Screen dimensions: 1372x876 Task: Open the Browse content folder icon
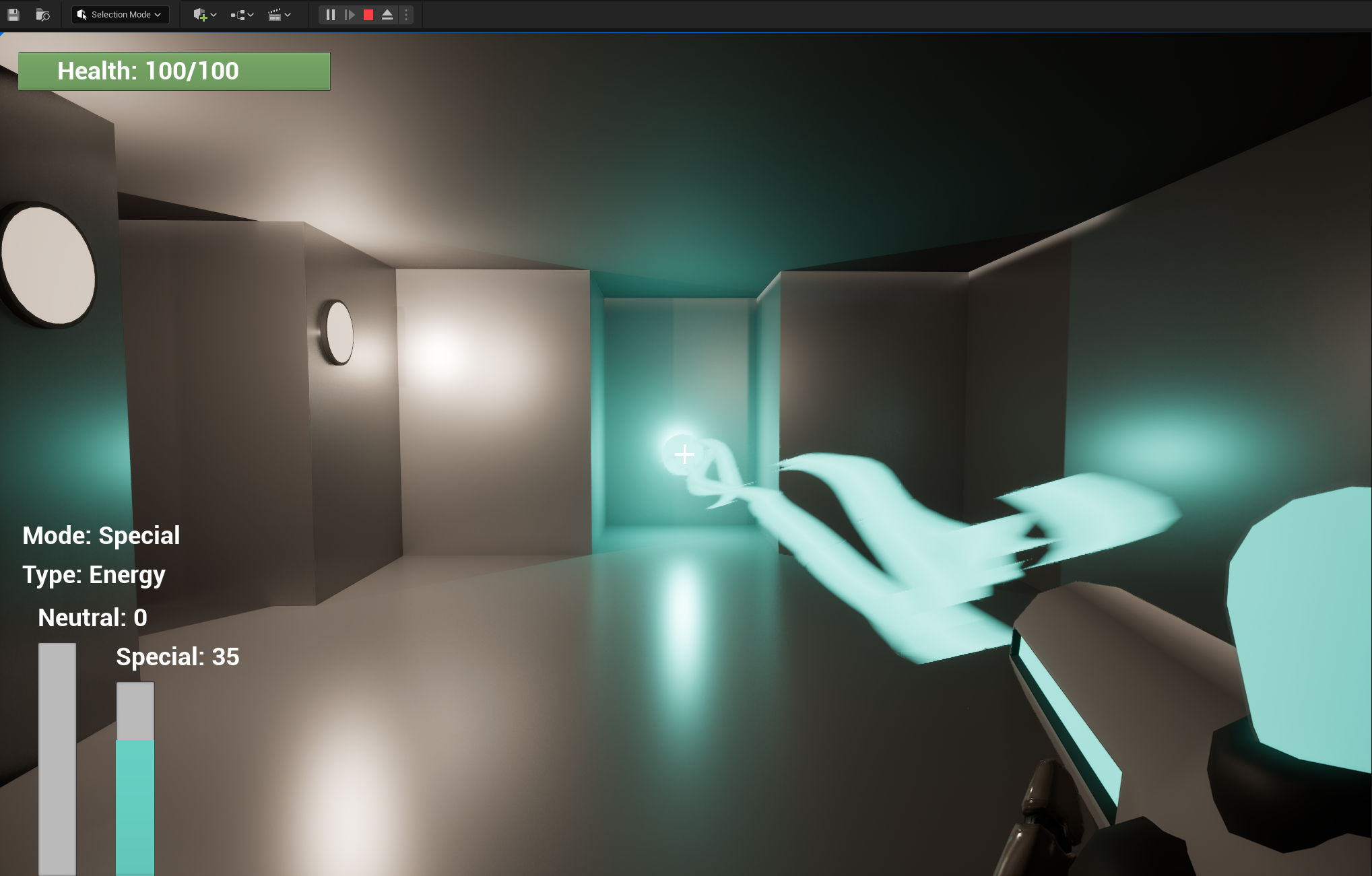pyautogui.click(x=42, y=14)
